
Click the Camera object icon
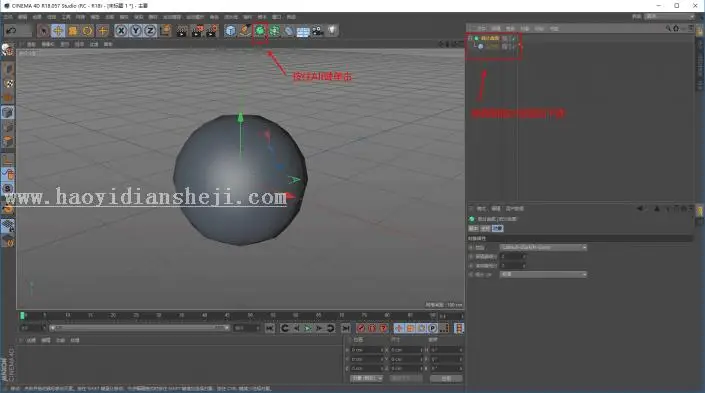tap(318, 31)
